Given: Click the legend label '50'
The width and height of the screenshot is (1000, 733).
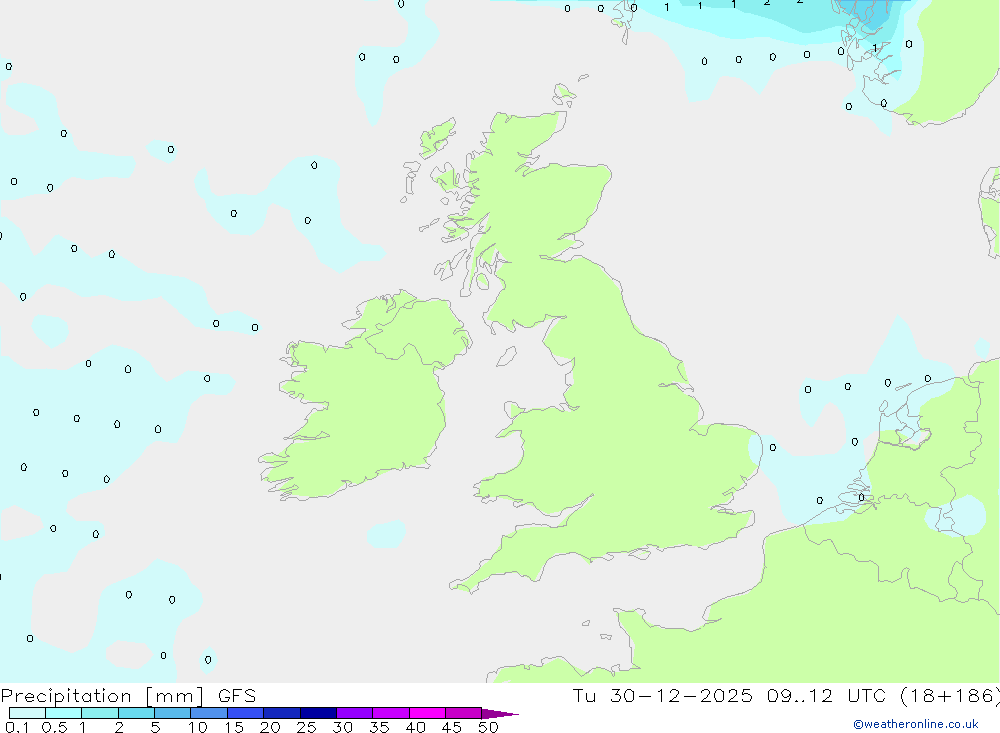Looking at the screenshot, I should point(488,727).
